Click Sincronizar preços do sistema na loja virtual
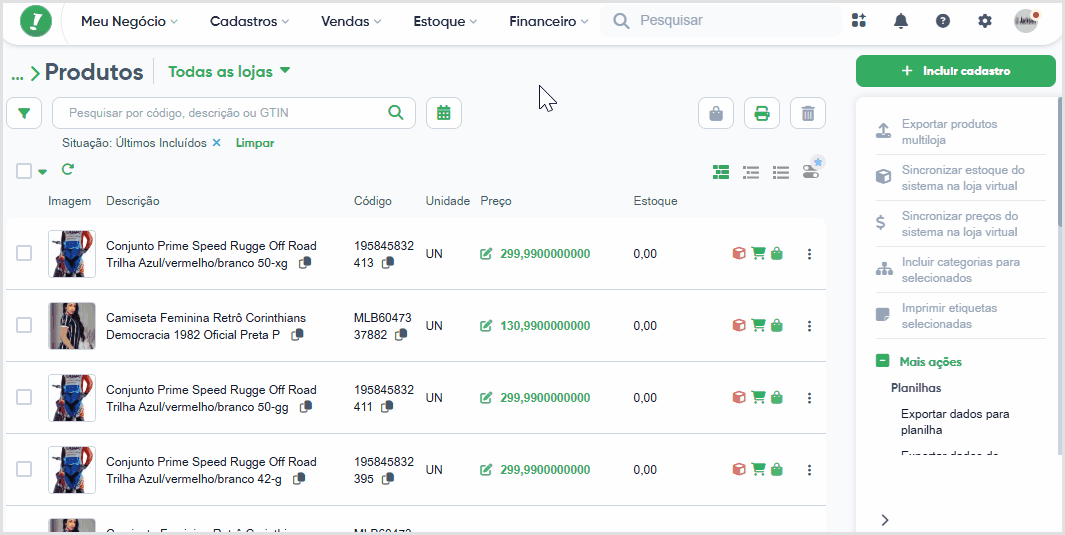 960,224
